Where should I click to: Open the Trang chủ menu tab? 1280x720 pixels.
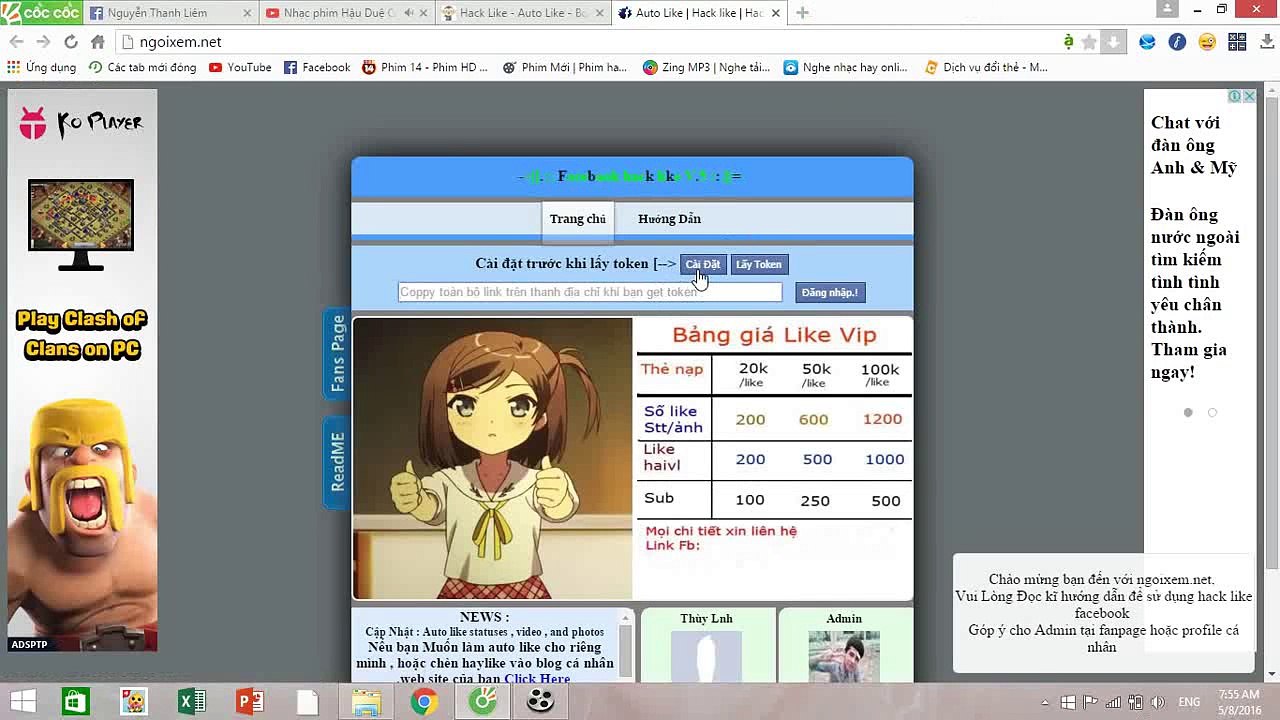point(577,219)
